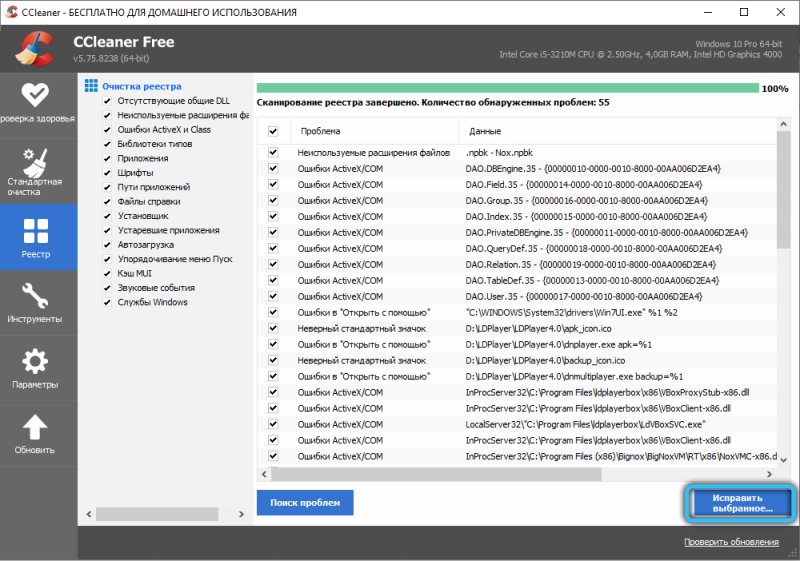Click the category panel scroll-left arrow
Image resolution: width=800 pixels, height=561 pixels.
point(89,514)
